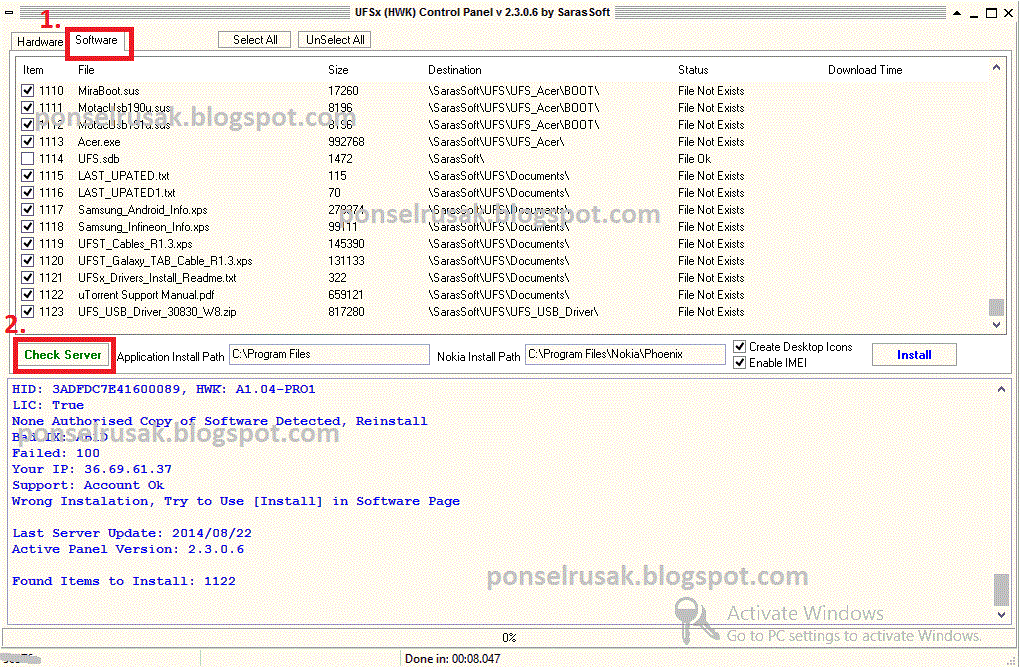Toggle checkbox for 1119 UFST_Cables_R1.3.xps

click(27, 244)
